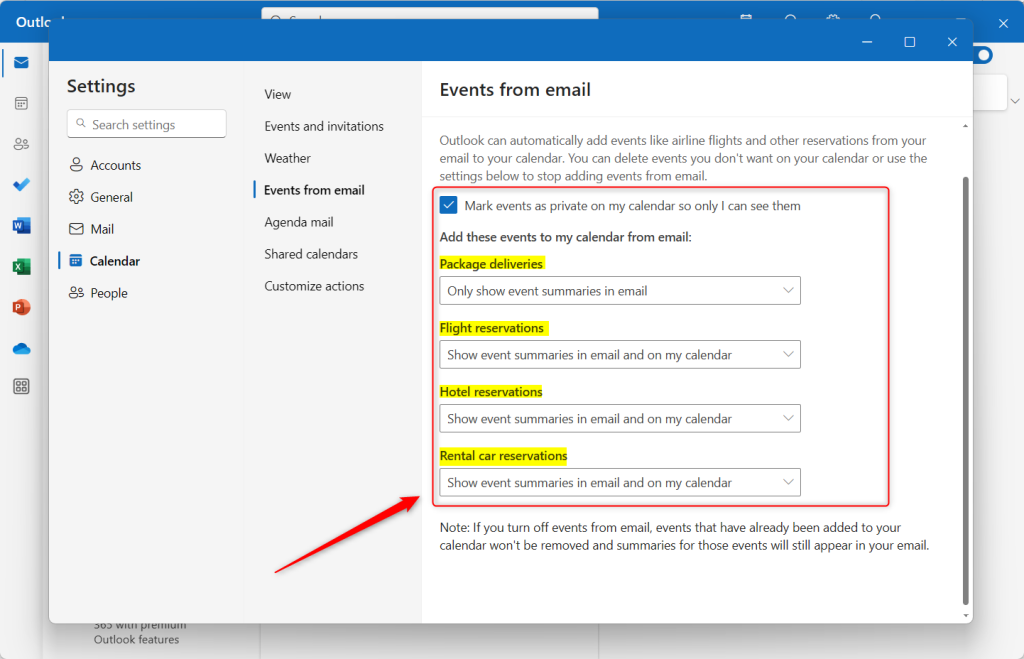1024x659 pixels.
Task: Click scroll-down arrow of settings scrollbar
Action: (965, 615)
